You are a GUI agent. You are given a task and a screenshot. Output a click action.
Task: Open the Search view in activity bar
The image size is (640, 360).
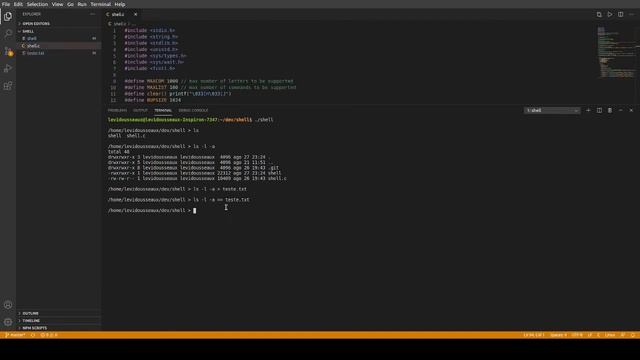pyautogui.click(x=8, y=34)
